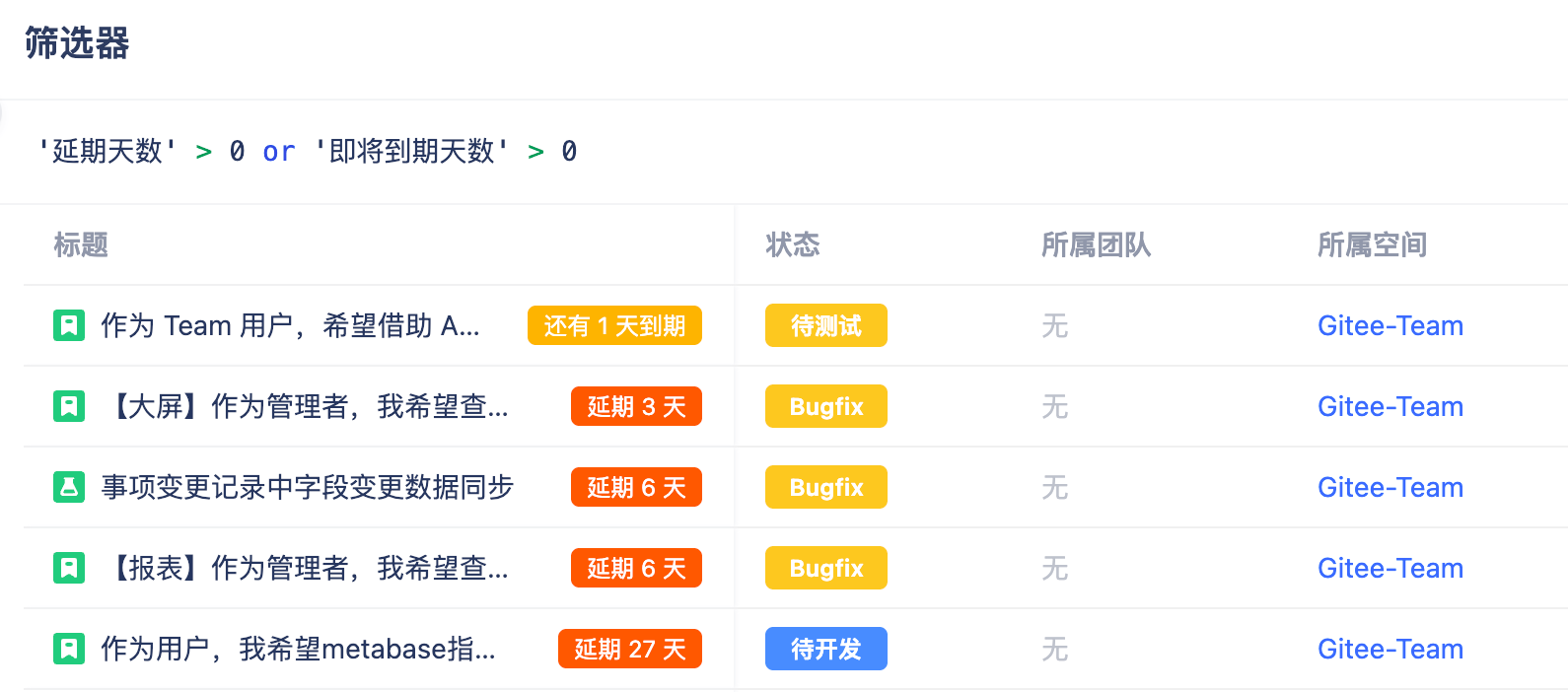Open the 待开发 status dropdown
Image resolution: width=1568 pixels, height=692 pixels.
tap(825, 649)
